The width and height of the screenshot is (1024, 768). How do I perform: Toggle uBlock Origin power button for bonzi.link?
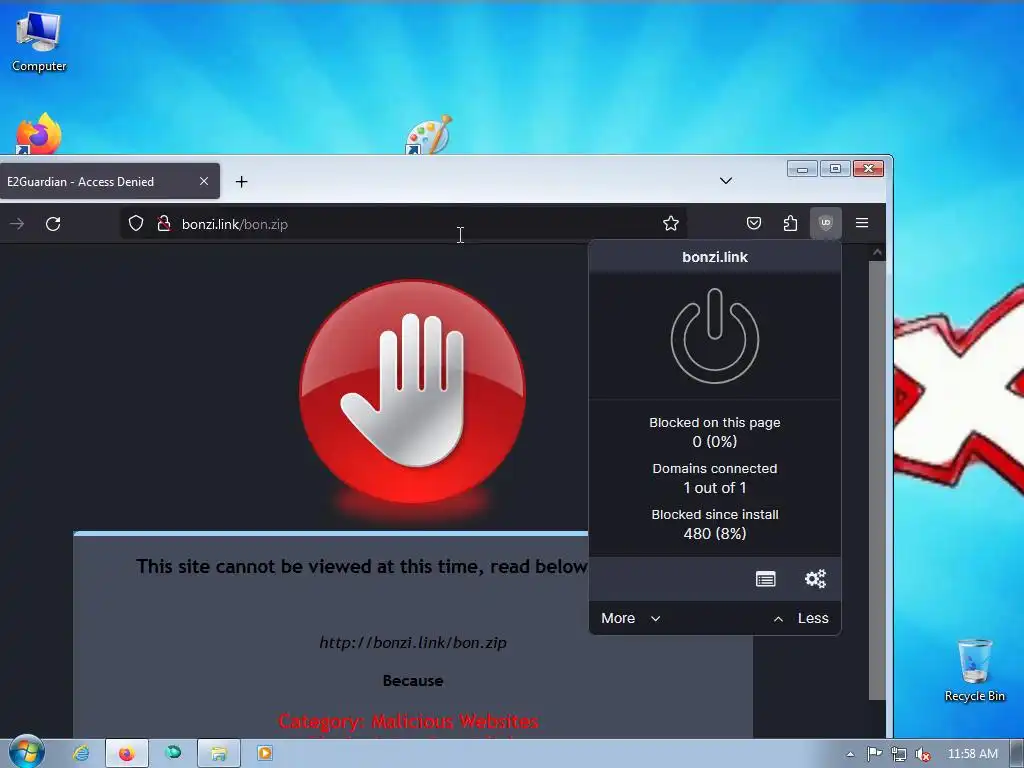715,336
